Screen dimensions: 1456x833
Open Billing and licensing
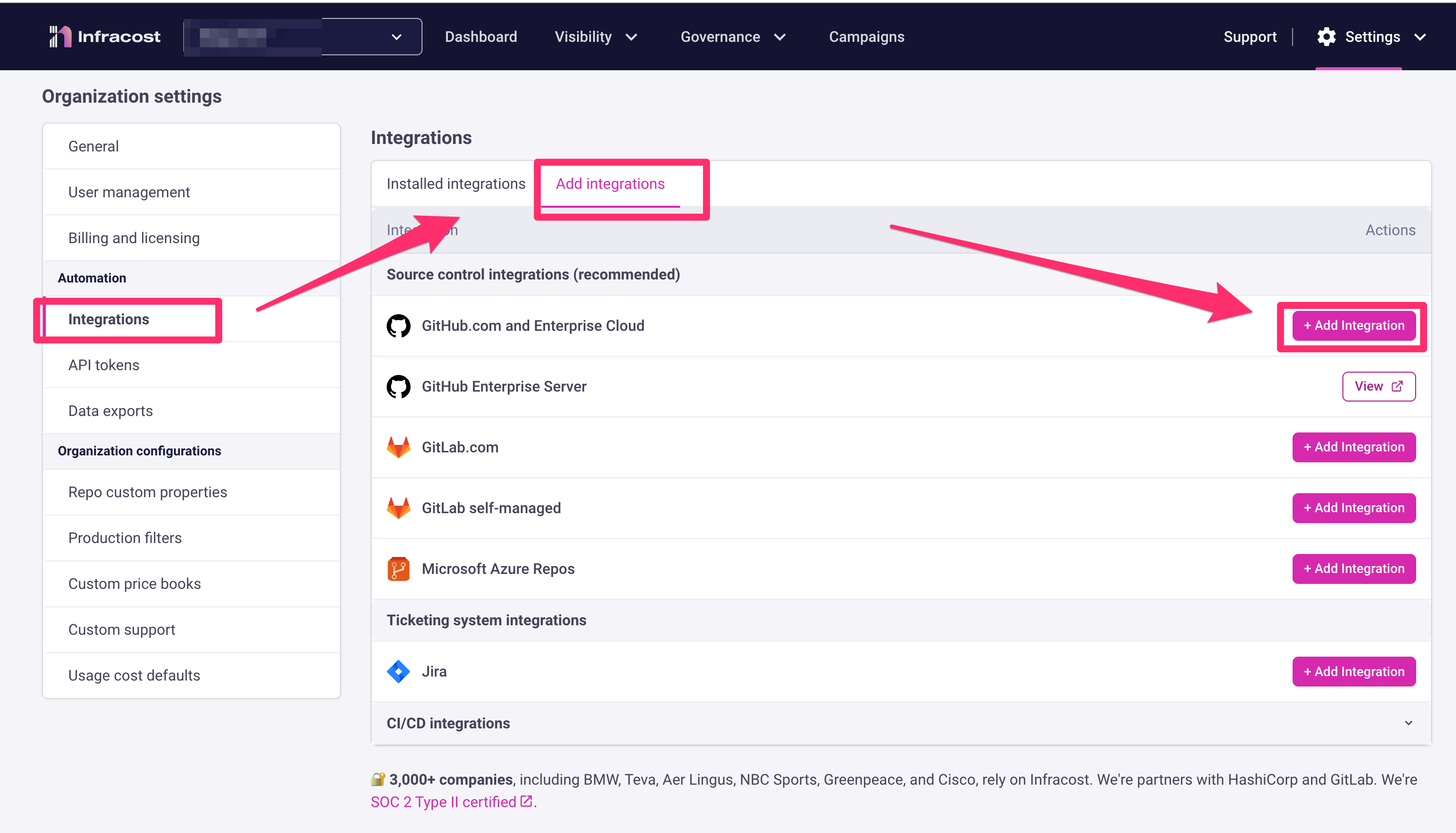click(x=191, y=238)
